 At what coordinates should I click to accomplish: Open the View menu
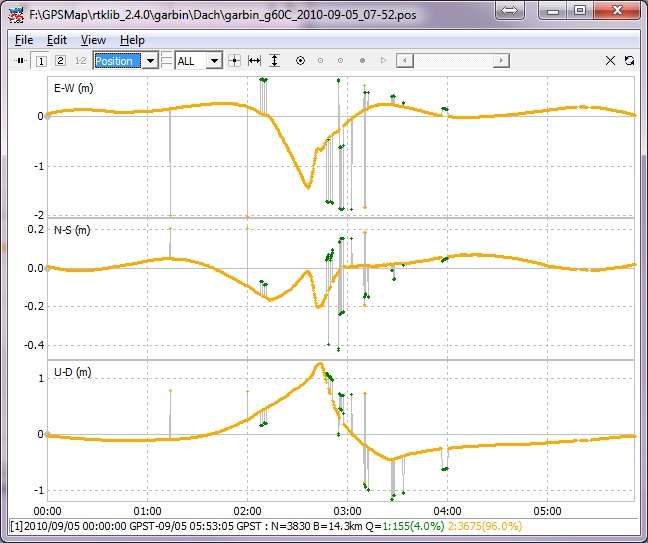[93, 40]
